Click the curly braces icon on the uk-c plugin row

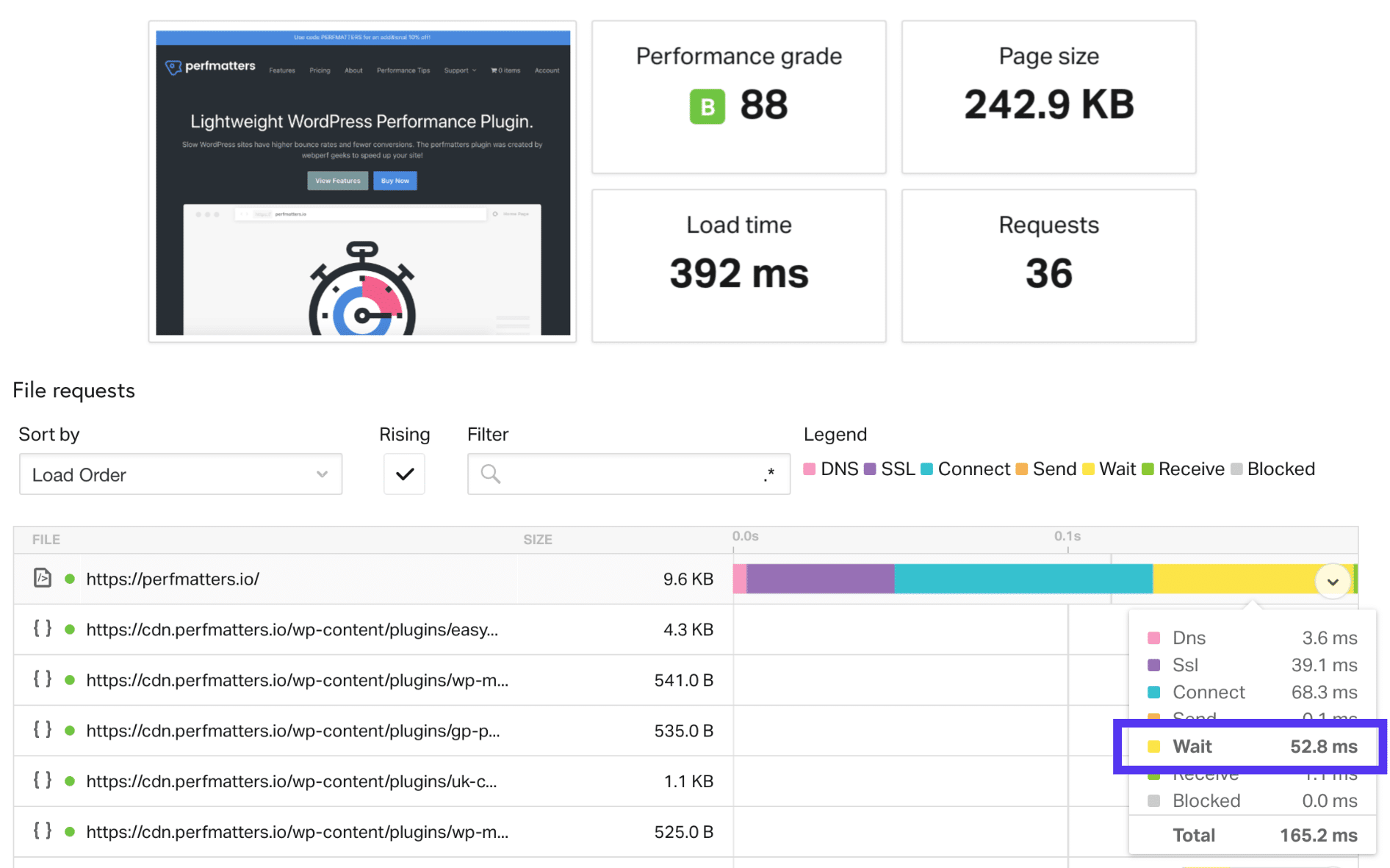42,781
